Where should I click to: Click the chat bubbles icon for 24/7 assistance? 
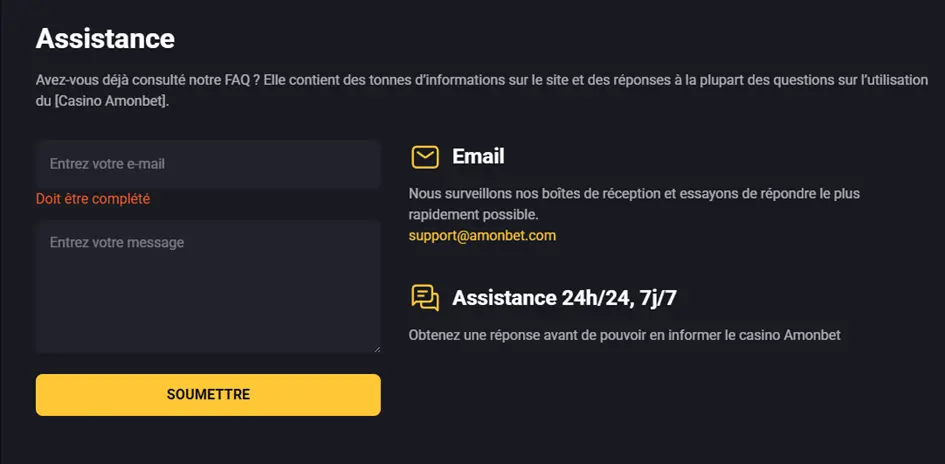coord(425,298)
